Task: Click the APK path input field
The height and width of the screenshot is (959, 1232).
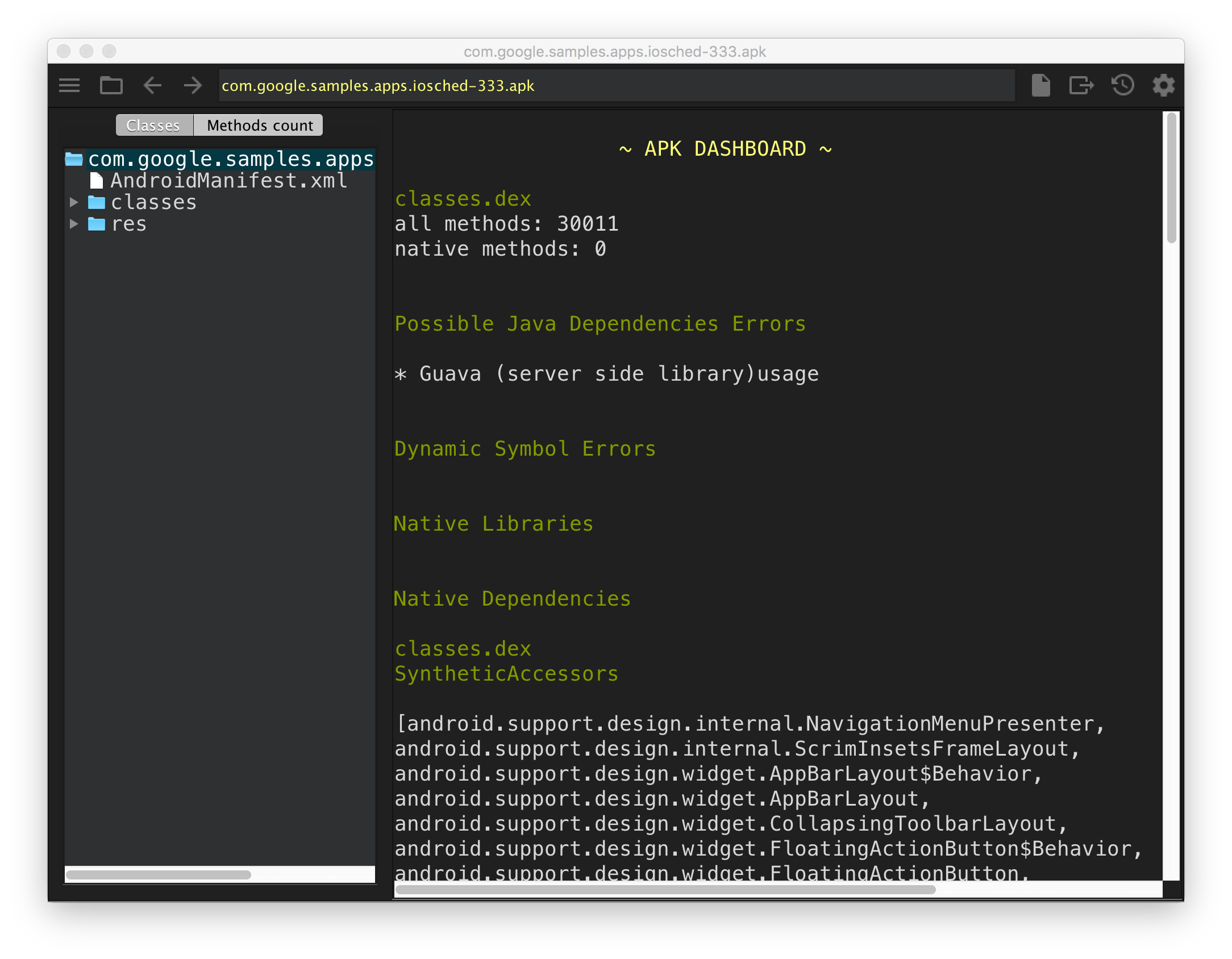Action: point(615,85)
